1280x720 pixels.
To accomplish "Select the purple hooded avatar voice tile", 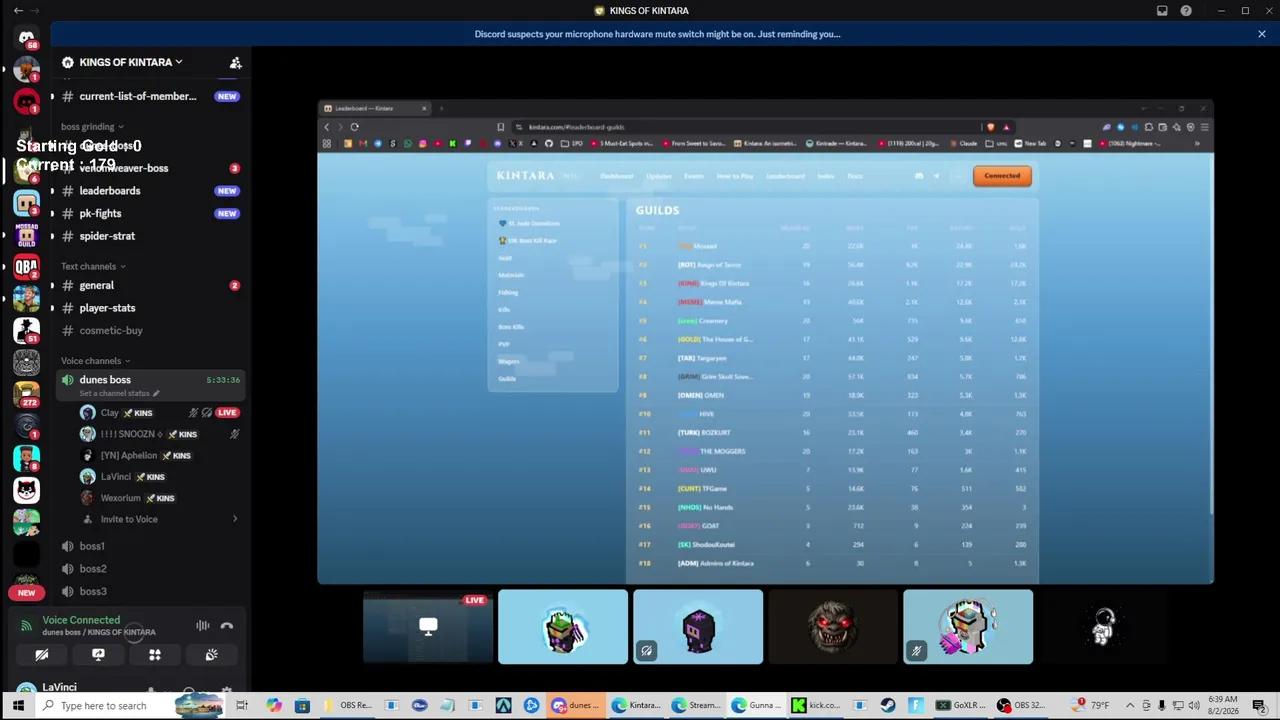I will [x=698, y=627].
